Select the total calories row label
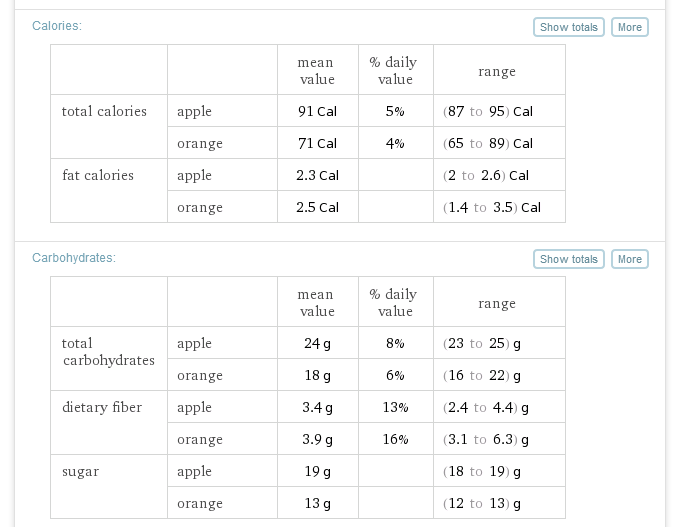 point(104,111)
